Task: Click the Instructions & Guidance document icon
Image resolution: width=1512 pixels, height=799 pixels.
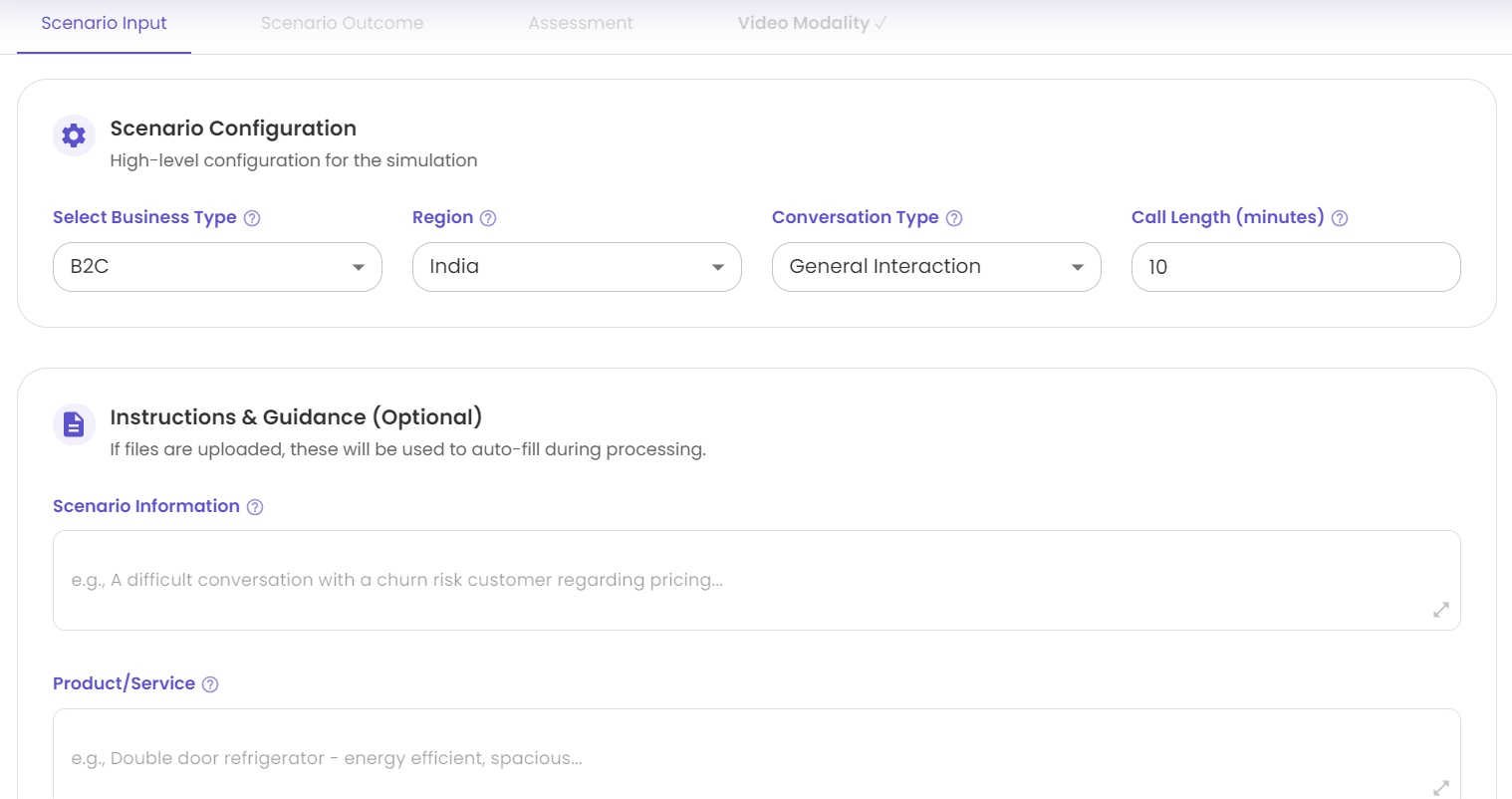Action: [74, 424]
